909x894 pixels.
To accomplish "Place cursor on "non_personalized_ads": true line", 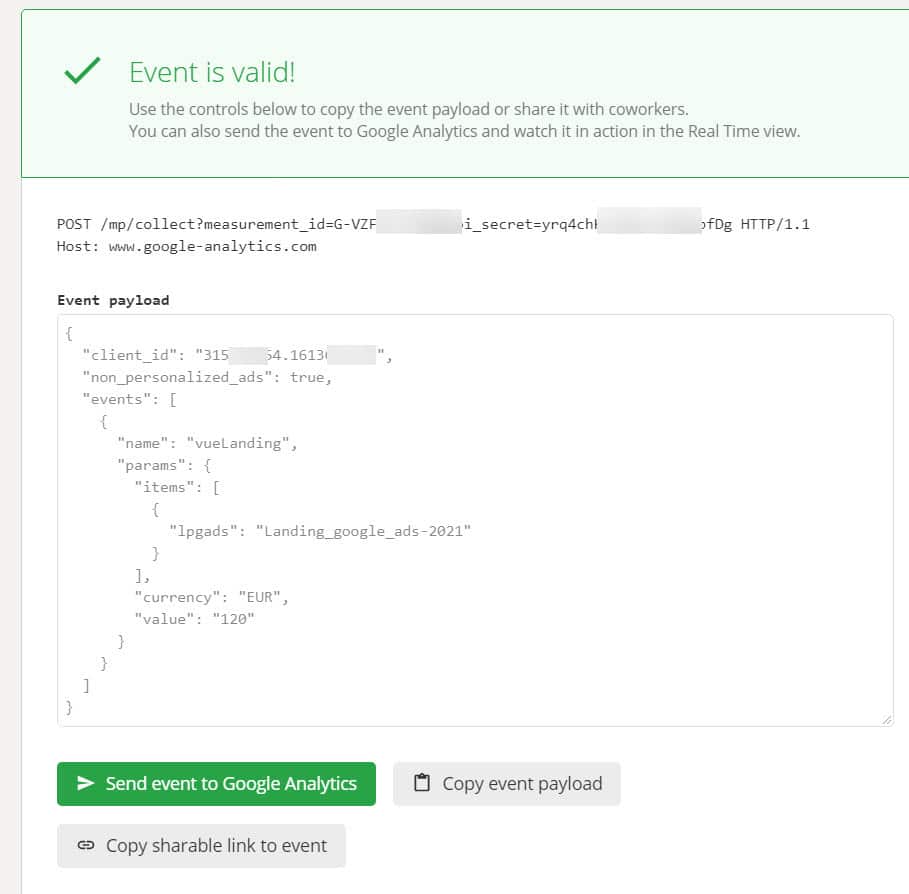I will pos(207,377).
